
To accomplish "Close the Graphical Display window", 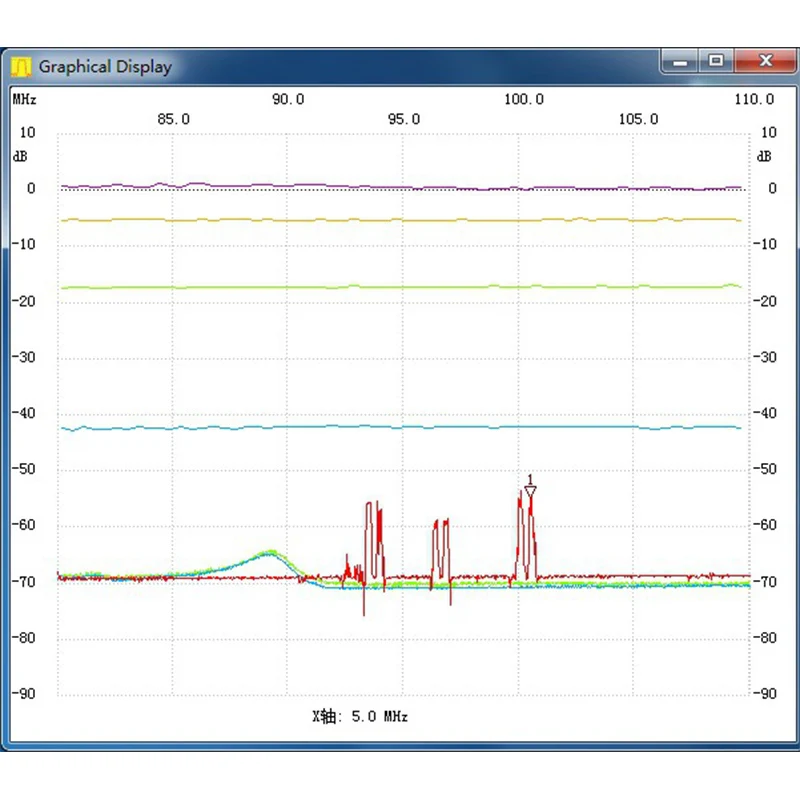I will [765, 61].
